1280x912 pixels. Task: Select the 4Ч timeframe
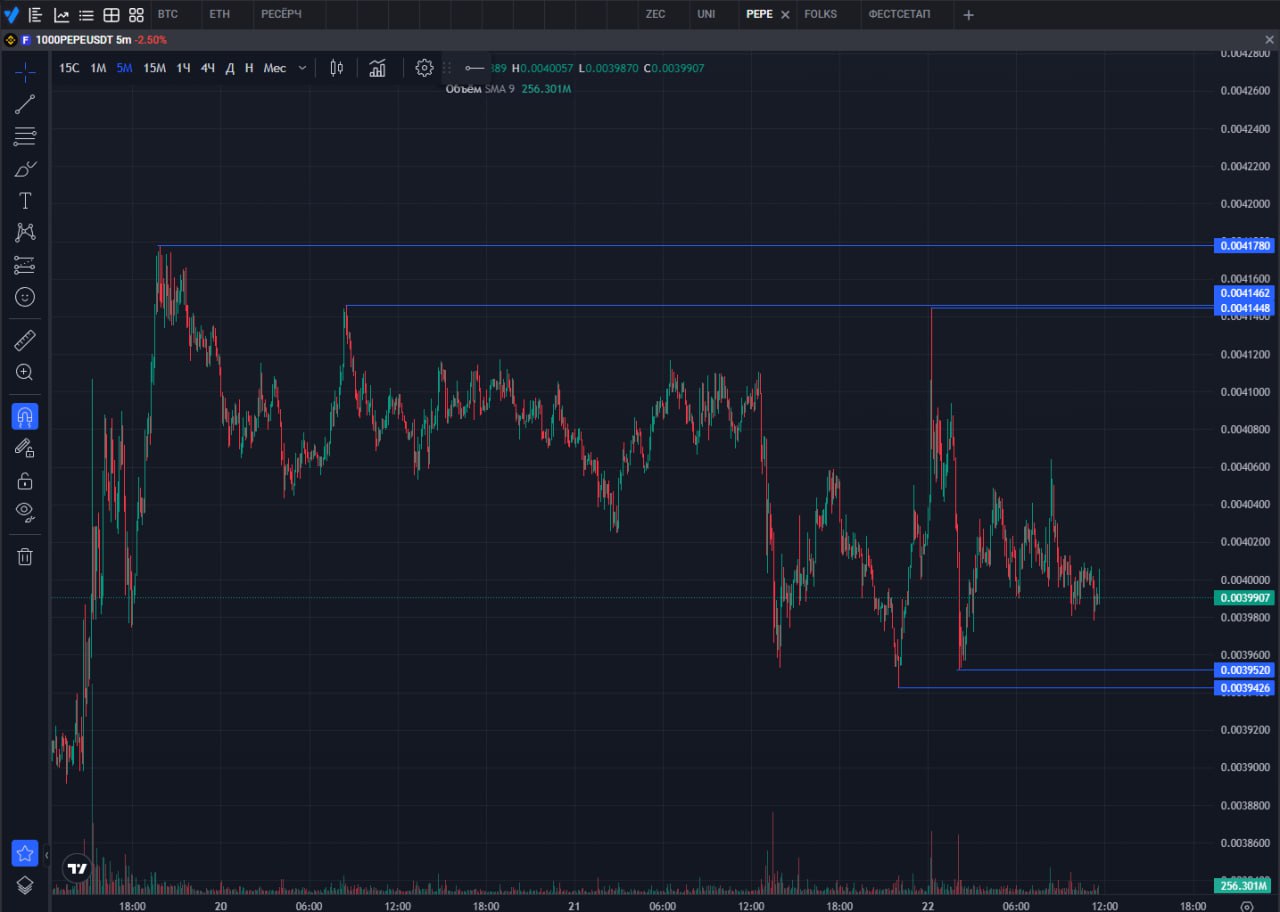click(207, 68)
